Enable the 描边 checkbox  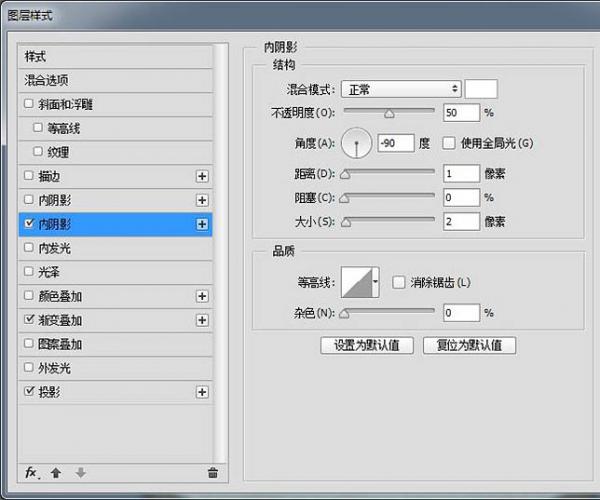pyautogui.click(x=29, y=176)
